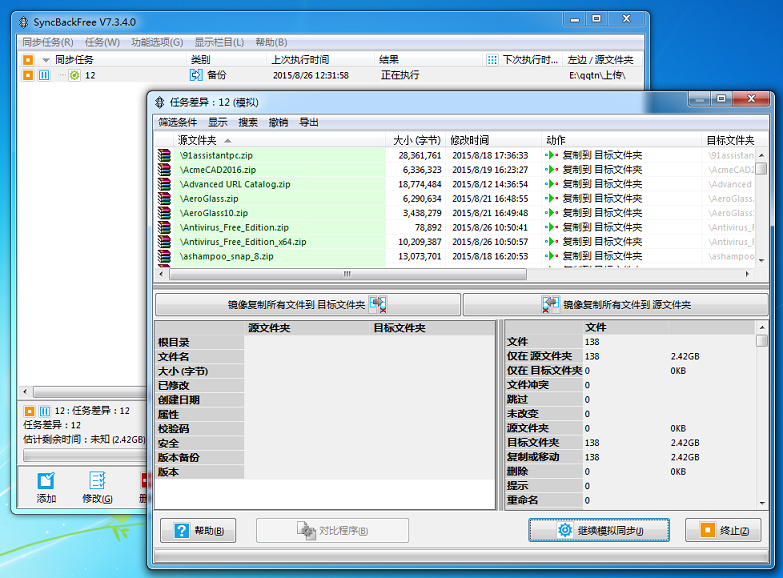783x578 pixels.
Task: Sort by 源文件夹 column header
Action: (197, 140)
